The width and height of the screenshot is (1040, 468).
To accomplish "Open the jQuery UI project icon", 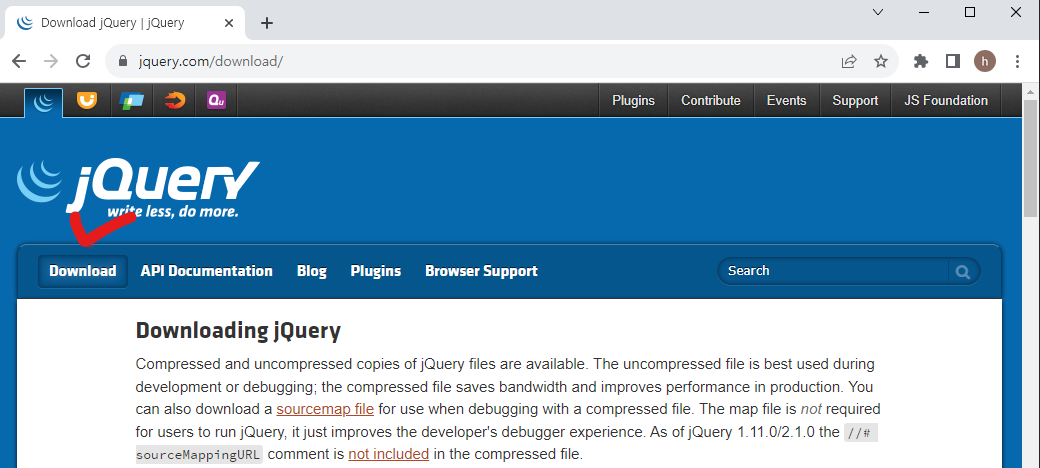I will (87, 100).
